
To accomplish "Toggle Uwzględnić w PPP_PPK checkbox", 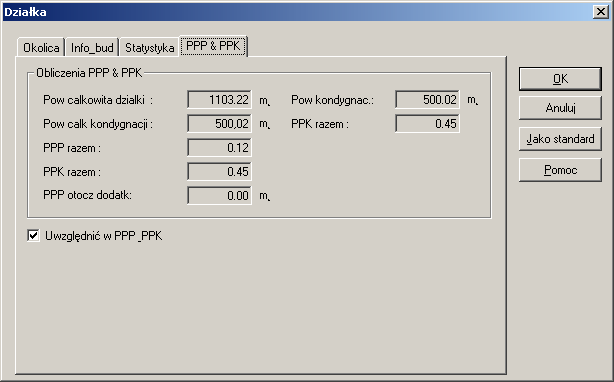I will pyautogui.click(x=33, y=236).
